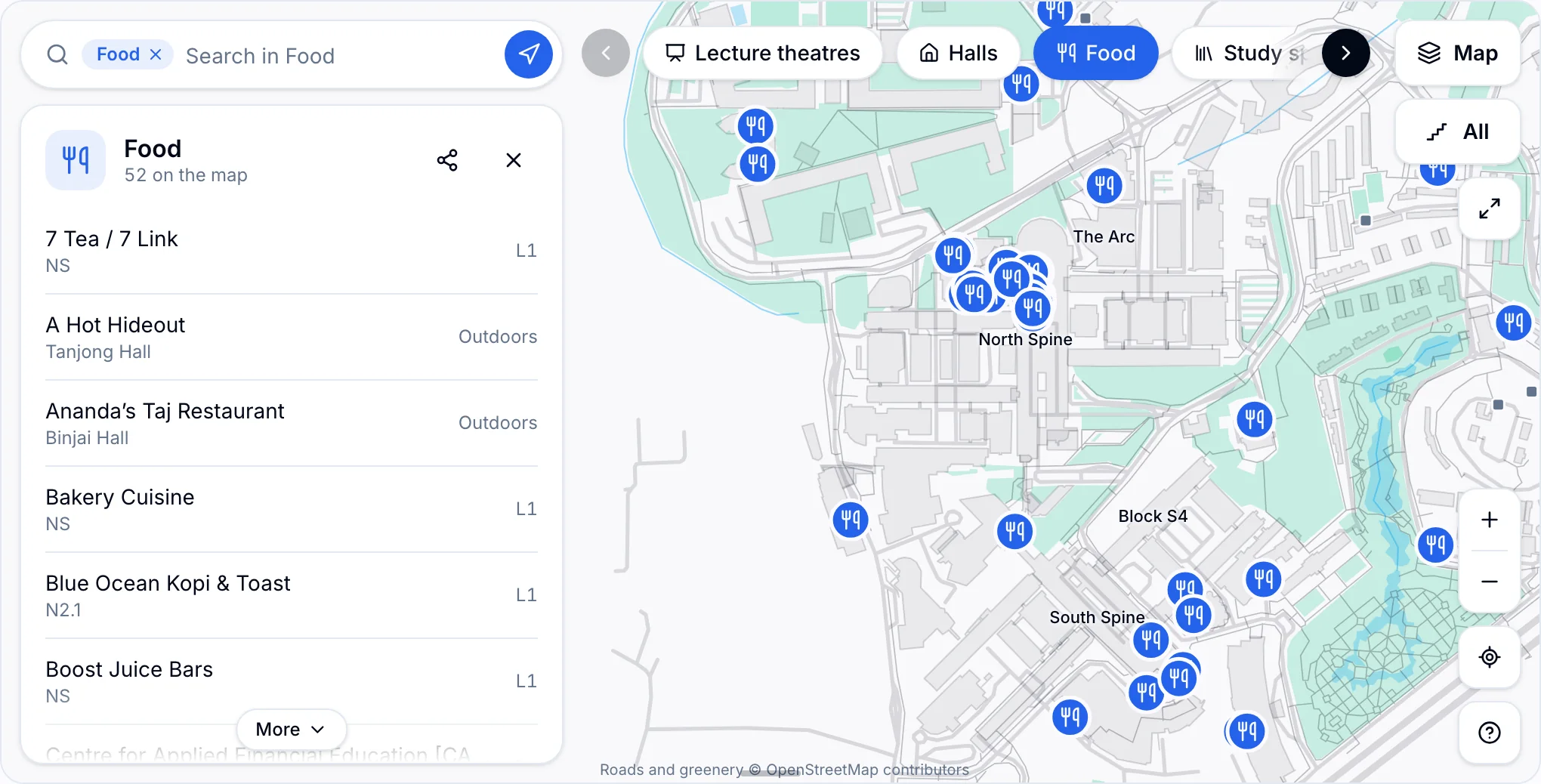Viewport: 1541px width, 784px height.
Task: Open 7 Tea / 7 Link entry
Action: 292,251
